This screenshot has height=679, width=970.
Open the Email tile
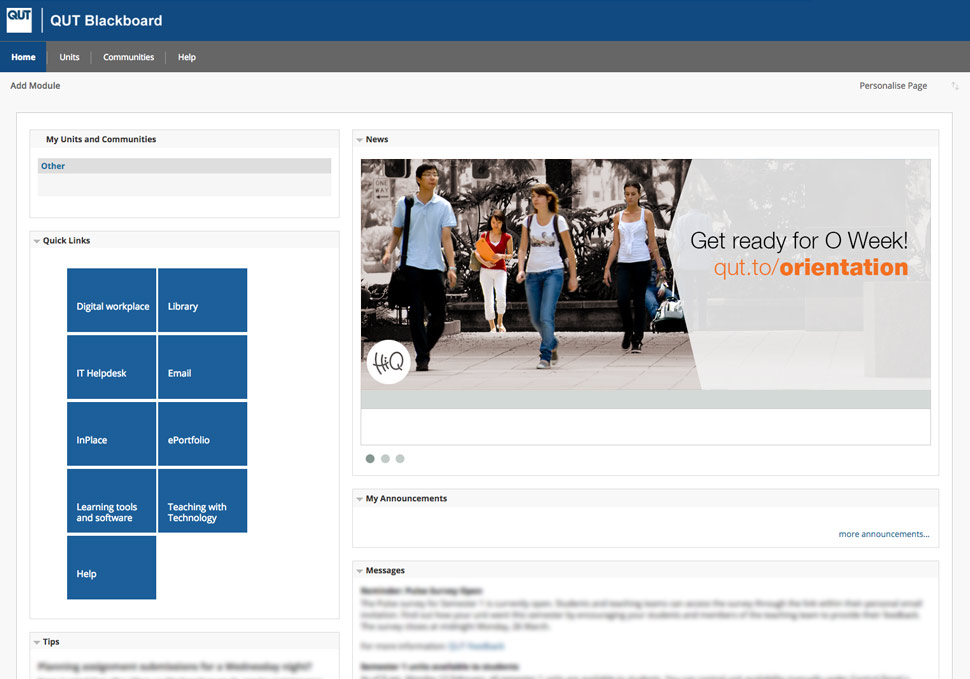202,366
